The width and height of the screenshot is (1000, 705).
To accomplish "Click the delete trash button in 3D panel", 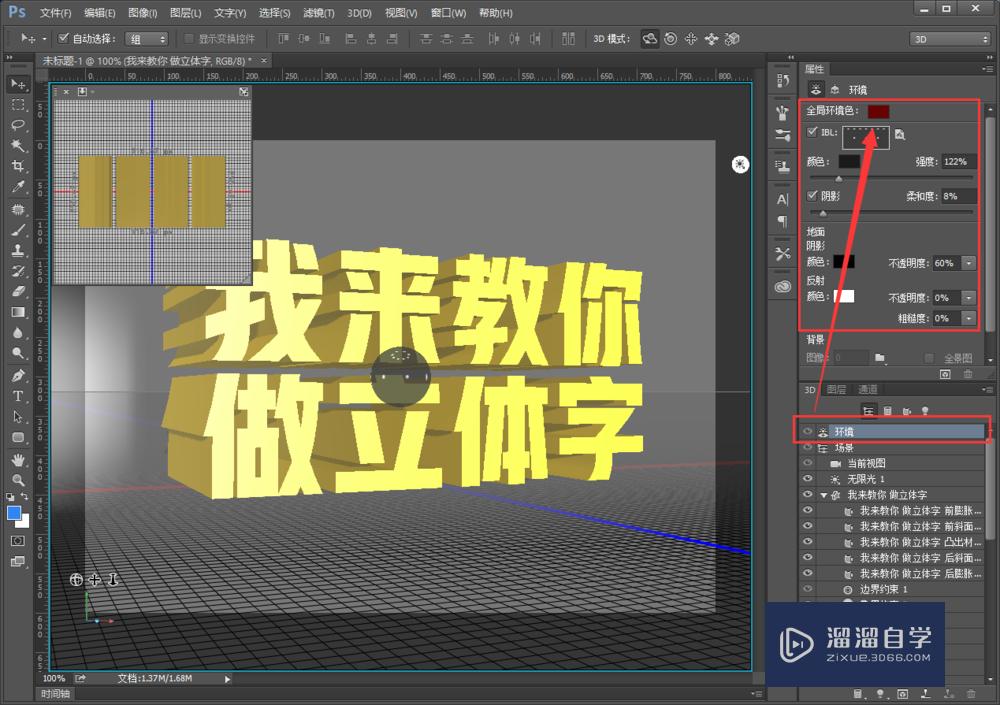I will (970, 694).
